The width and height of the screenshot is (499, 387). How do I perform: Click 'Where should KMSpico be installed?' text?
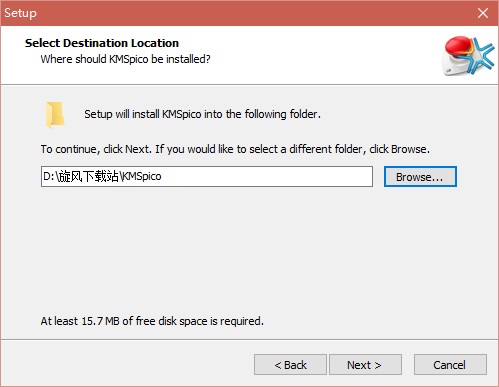[125, 59]
